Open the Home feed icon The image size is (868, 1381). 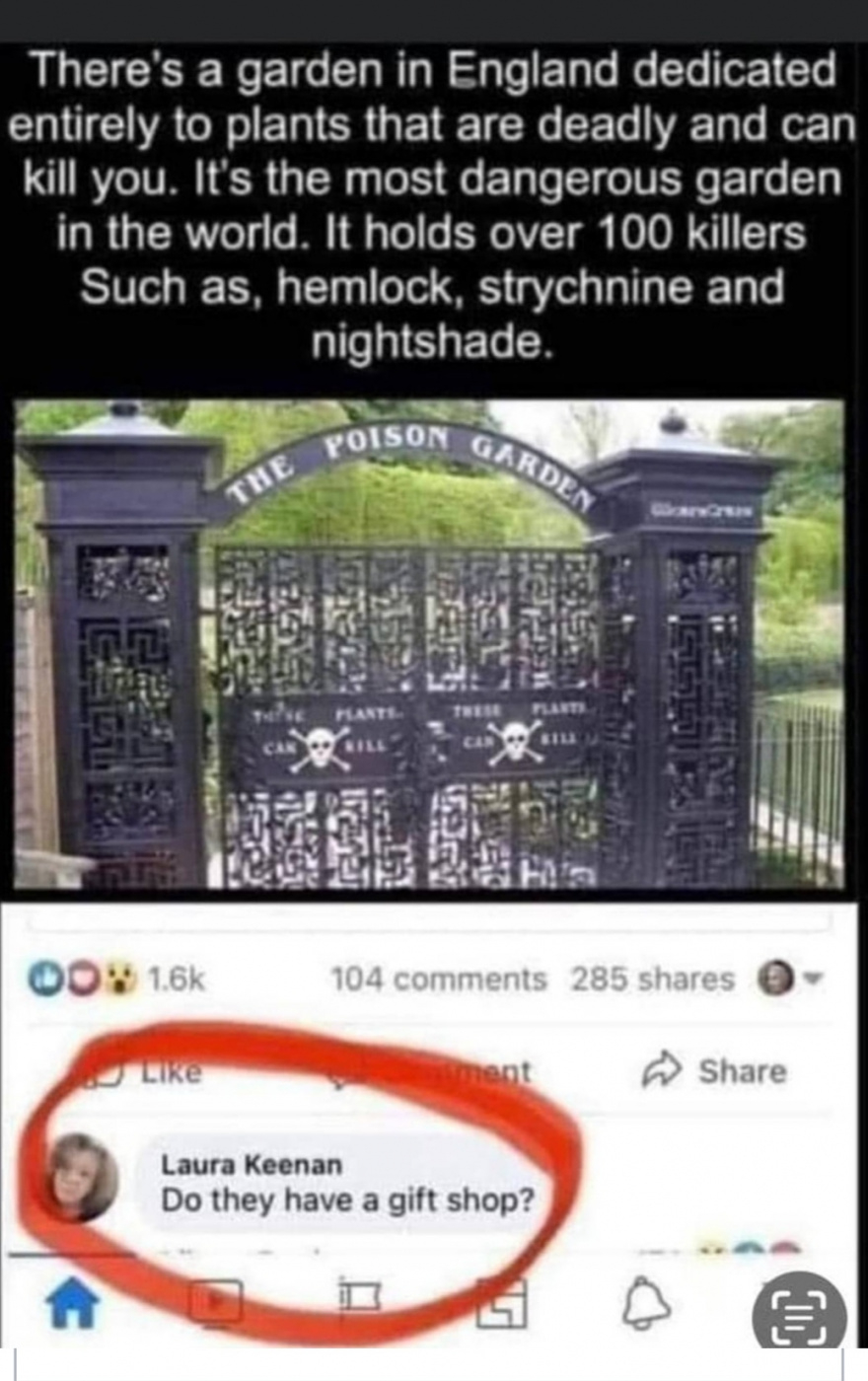click(73, 1306)
